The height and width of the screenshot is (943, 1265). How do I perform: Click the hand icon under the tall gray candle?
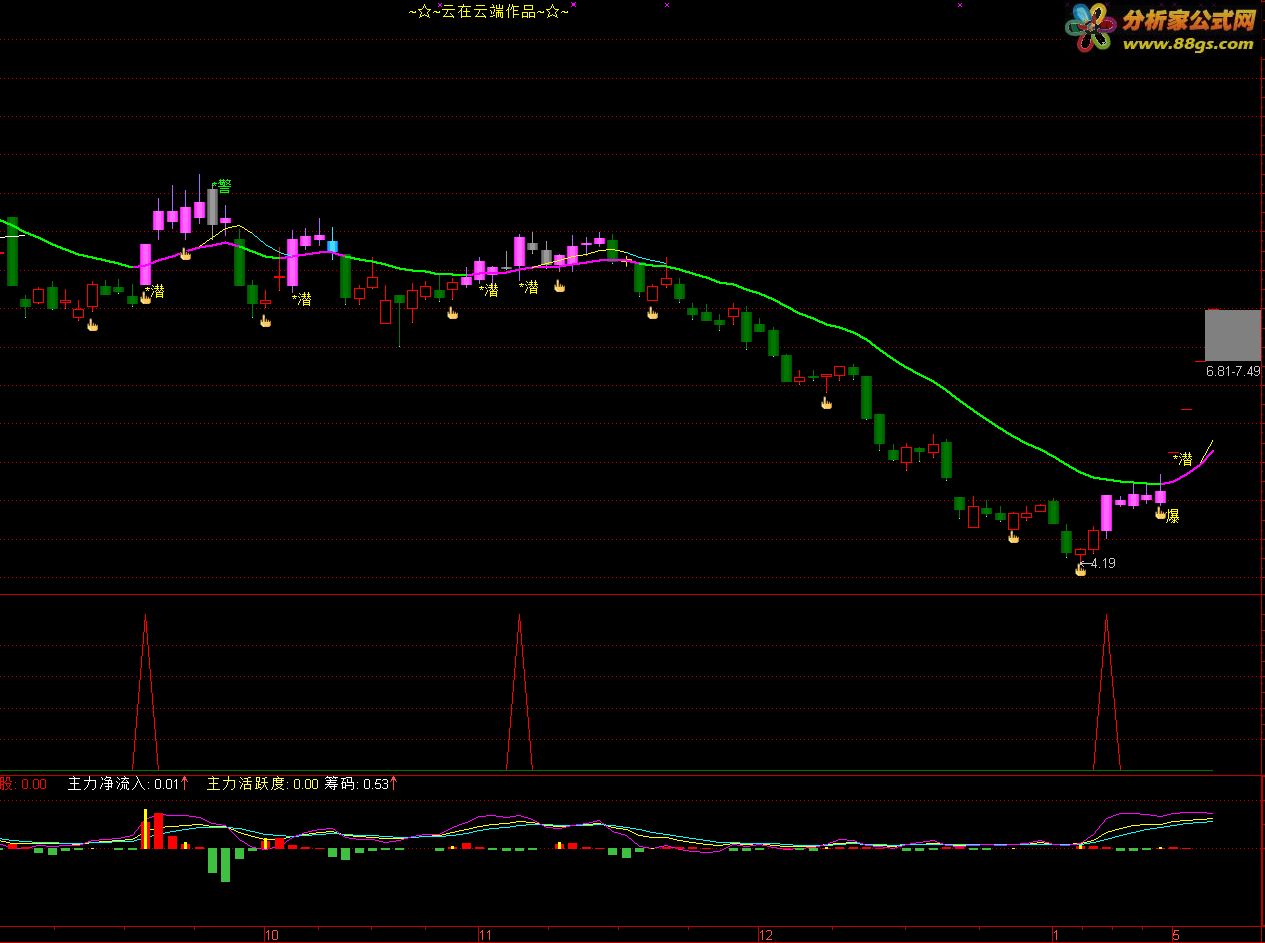pos(185,254)
